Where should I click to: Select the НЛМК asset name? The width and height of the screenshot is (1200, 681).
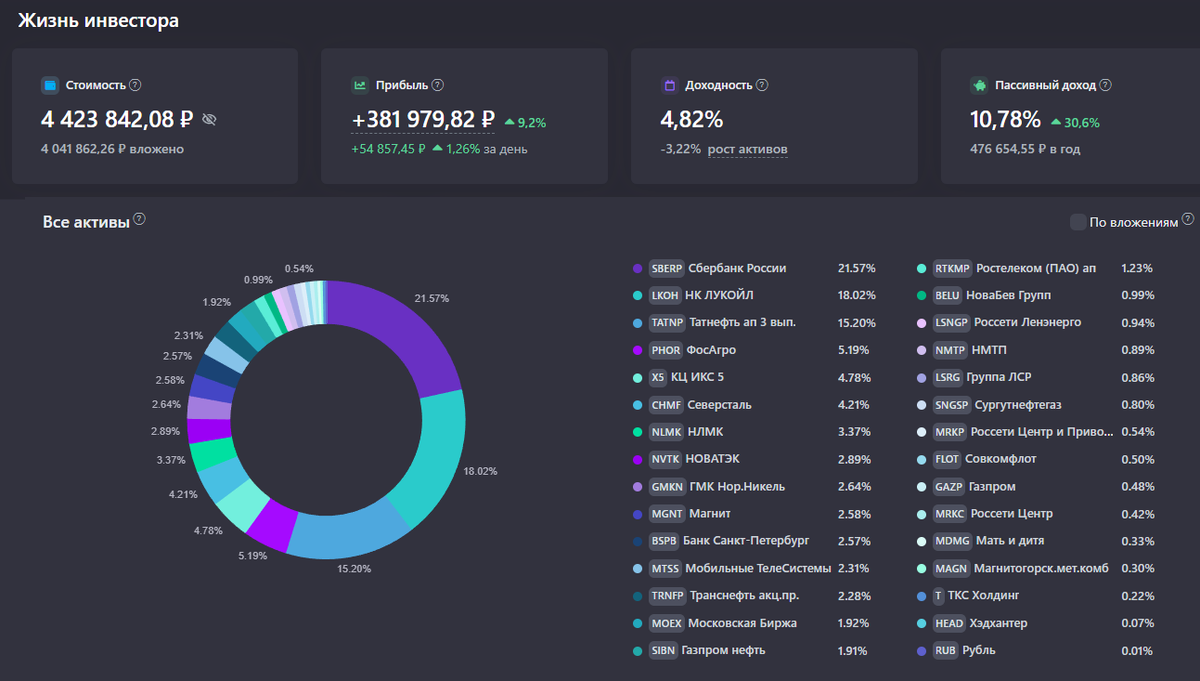tap(706, 432)
